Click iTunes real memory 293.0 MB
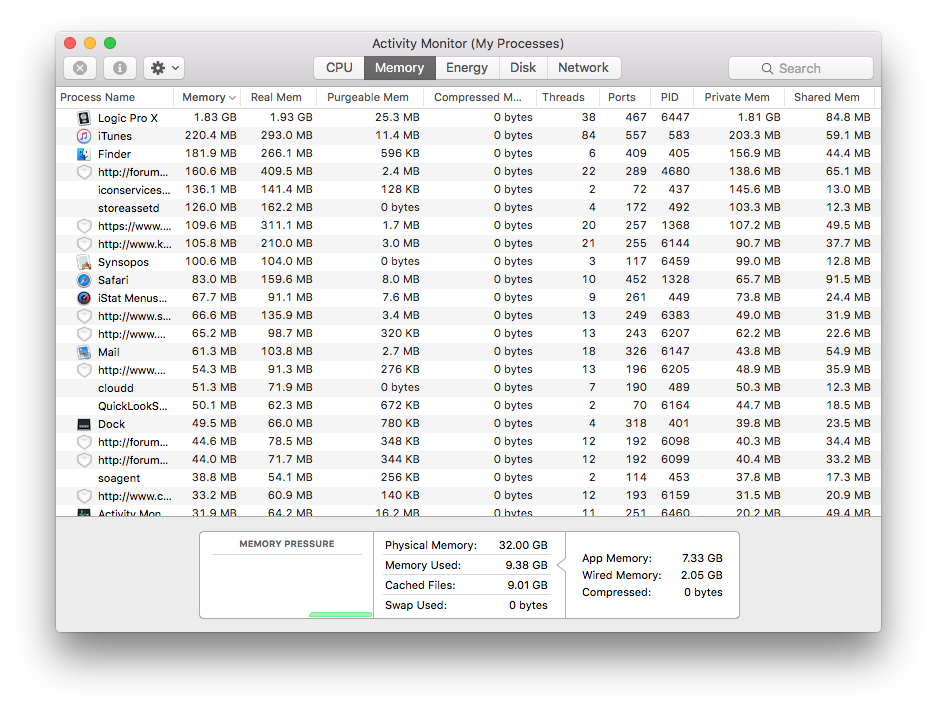Viewport: 937px width, 712px height. click(x=286, y=135)
